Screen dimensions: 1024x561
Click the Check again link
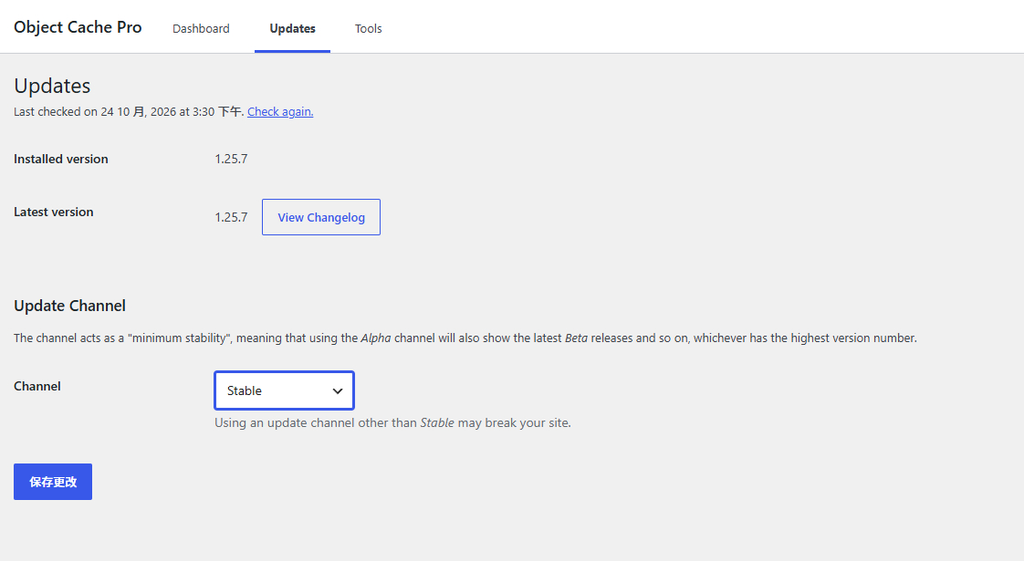[280, 112]
